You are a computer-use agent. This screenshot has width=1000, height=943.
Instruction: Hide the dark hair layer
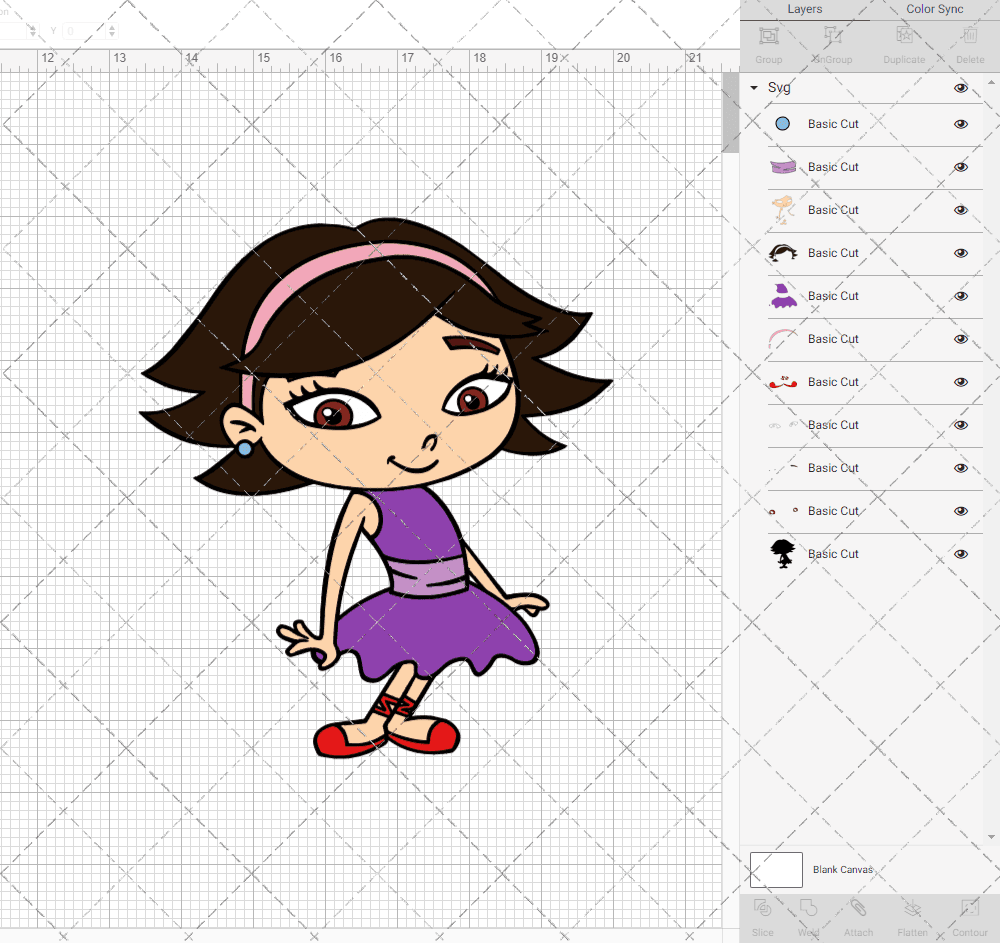point(961,253)
